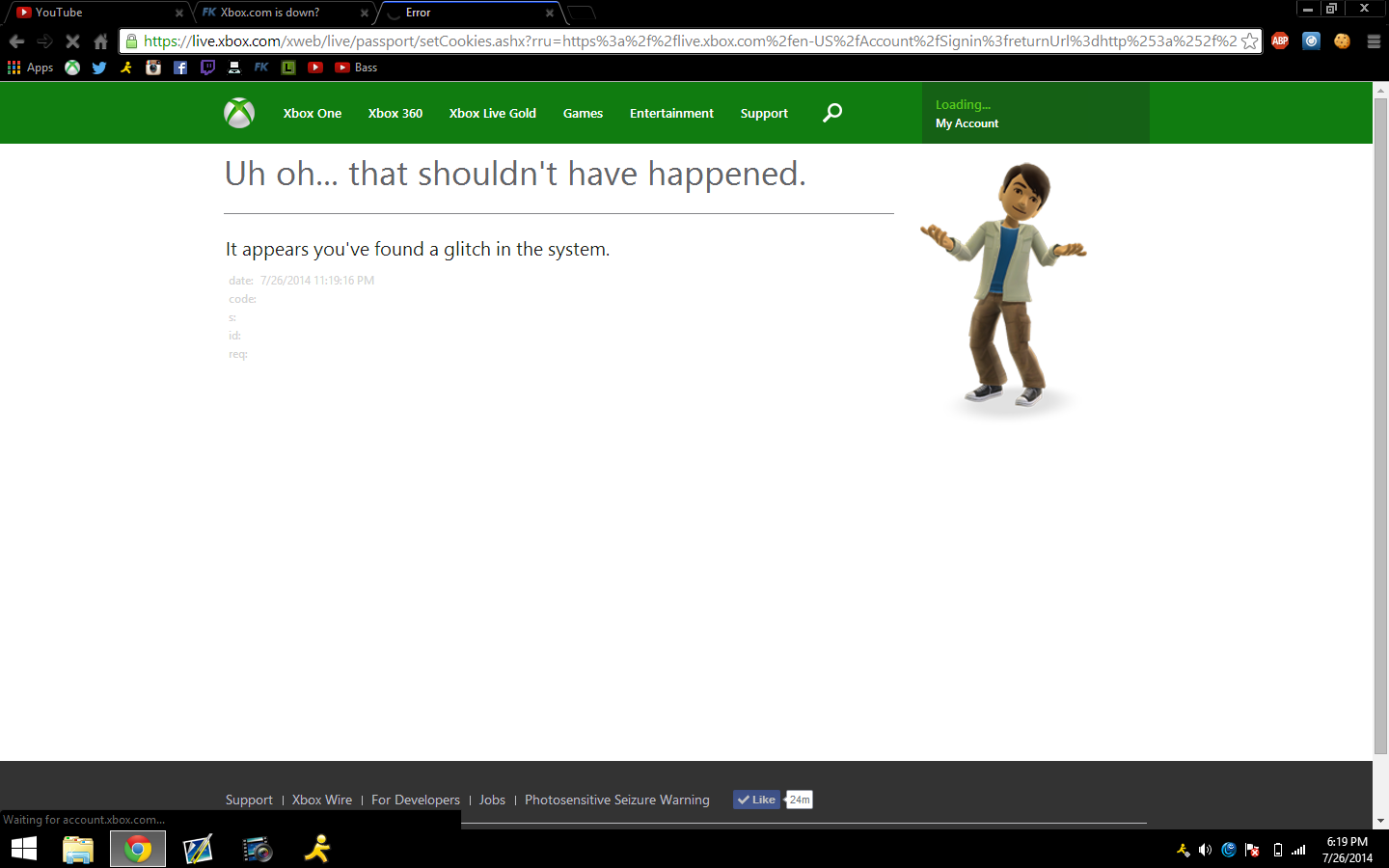1389x868 pixels.
Task: Close the YouTube tab
Action: tap(179, 14)
